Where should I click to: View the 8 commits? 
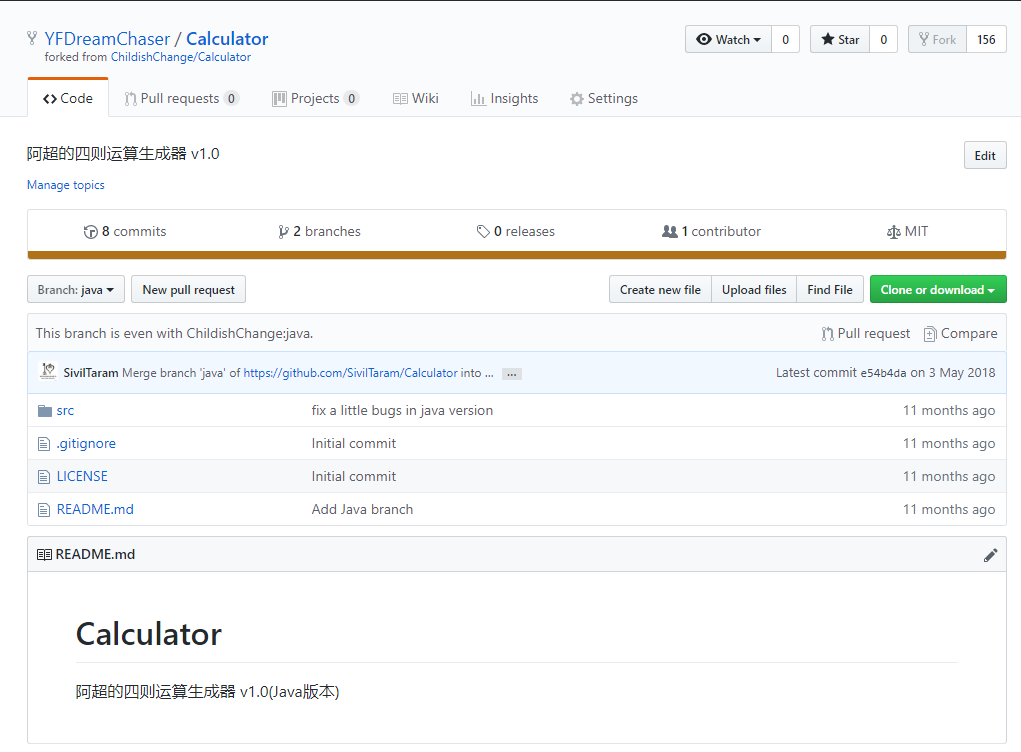125,232
